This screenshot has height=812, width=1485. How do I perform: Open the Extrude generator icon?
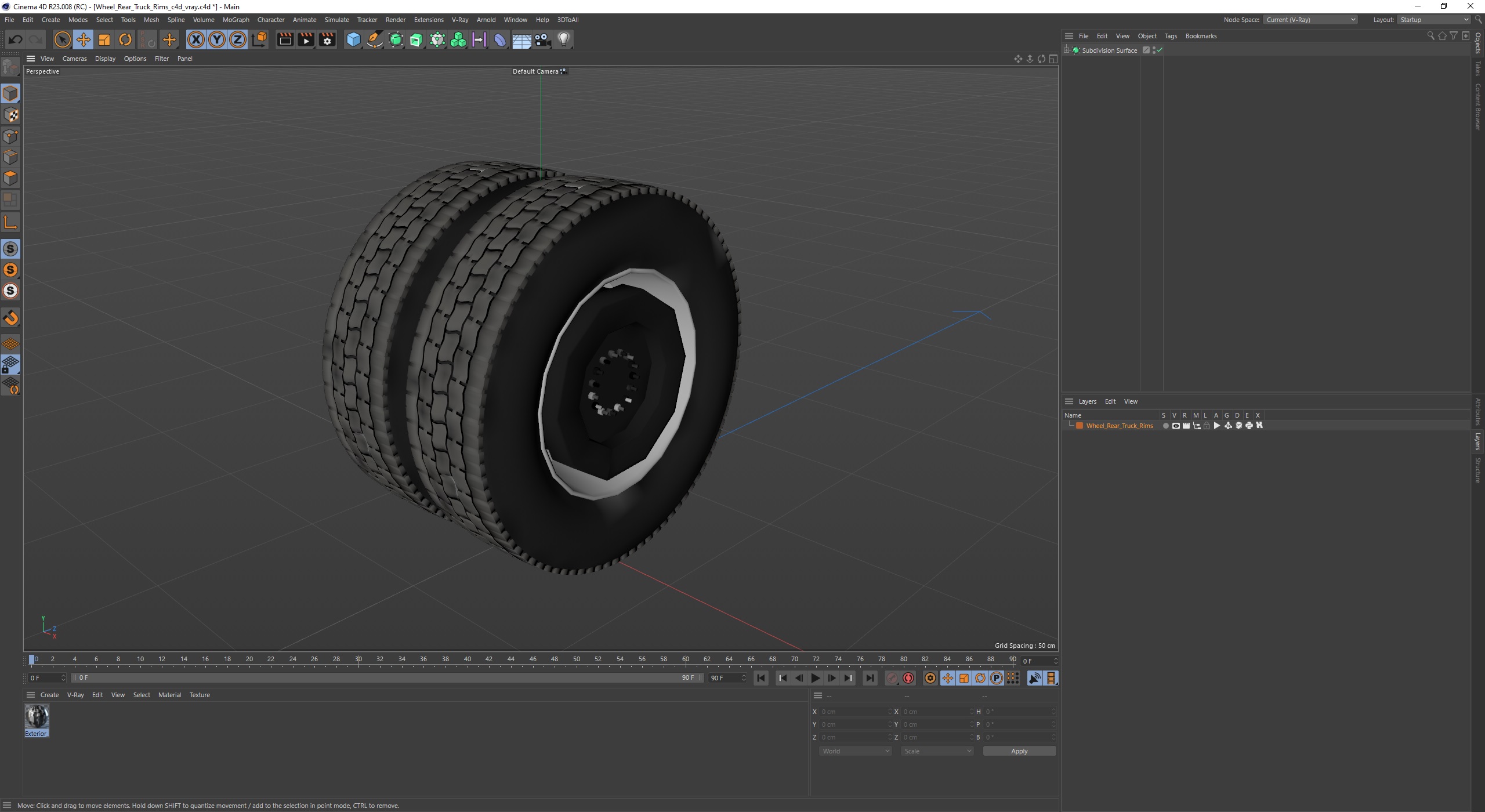(416, 39)
